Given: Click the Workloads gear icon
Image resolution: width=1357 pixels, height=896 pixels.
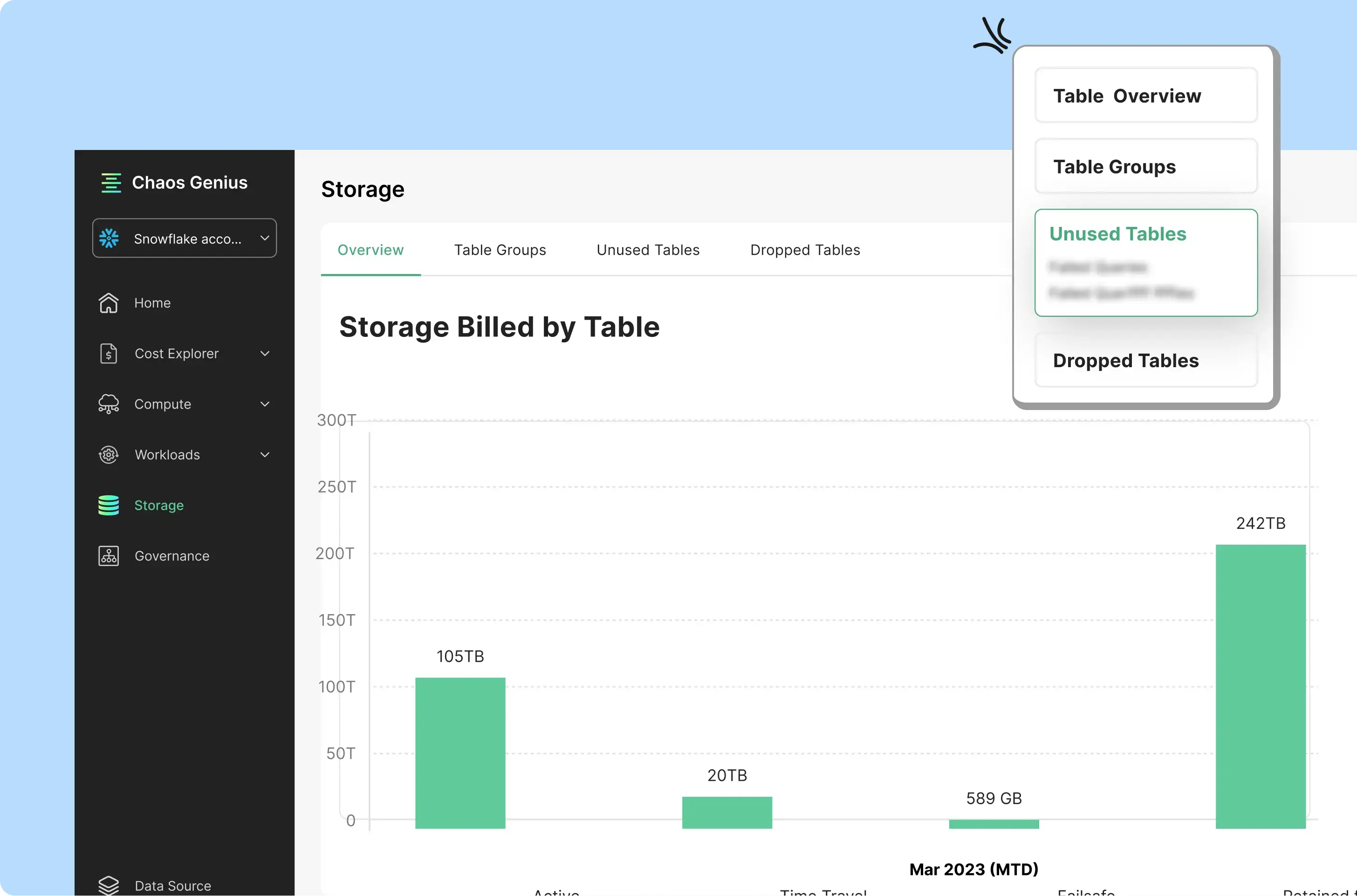Looking at the screenshot, I should (109, 455).
